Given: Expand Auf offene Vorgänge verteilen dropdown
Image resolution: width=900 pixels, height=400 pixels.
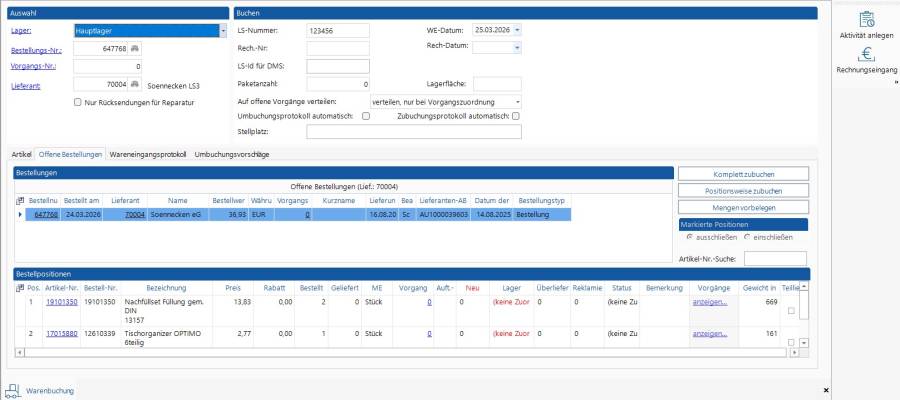Looking at the screenshot, I should pyautogui.click(x=517, y=102).
